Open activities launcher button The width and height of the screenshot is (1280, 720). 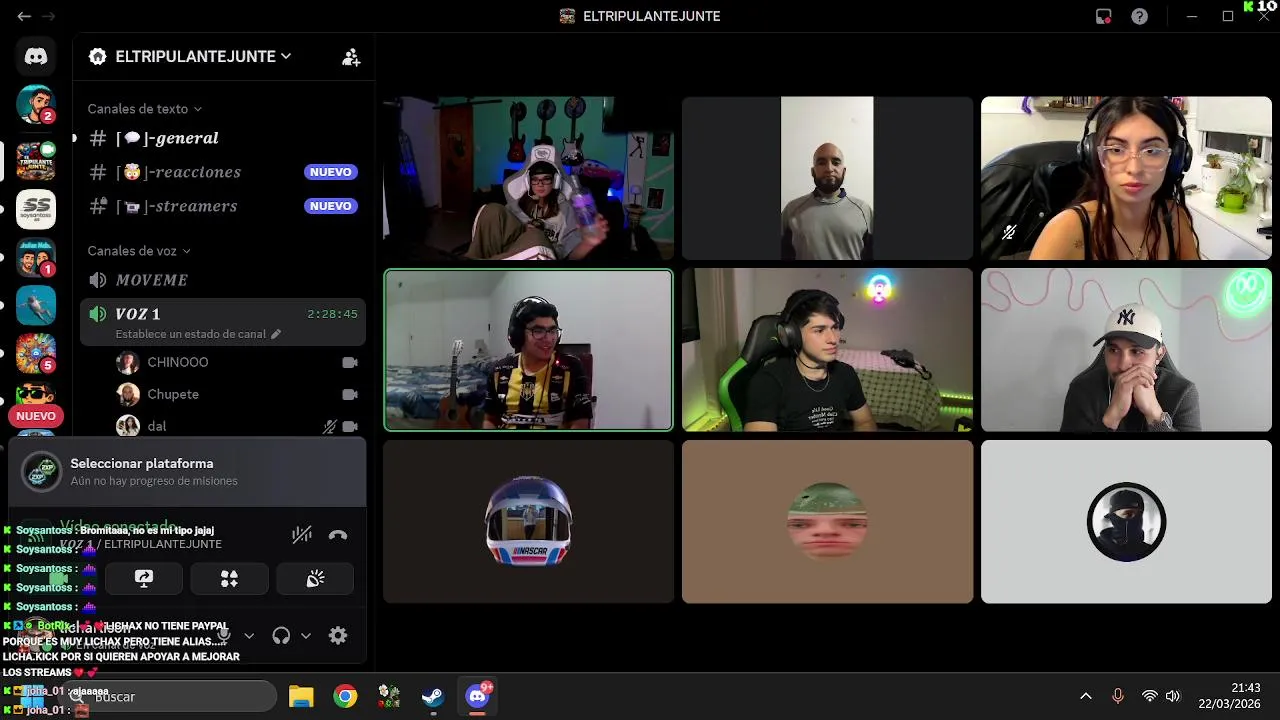click(x=230, y=578)
